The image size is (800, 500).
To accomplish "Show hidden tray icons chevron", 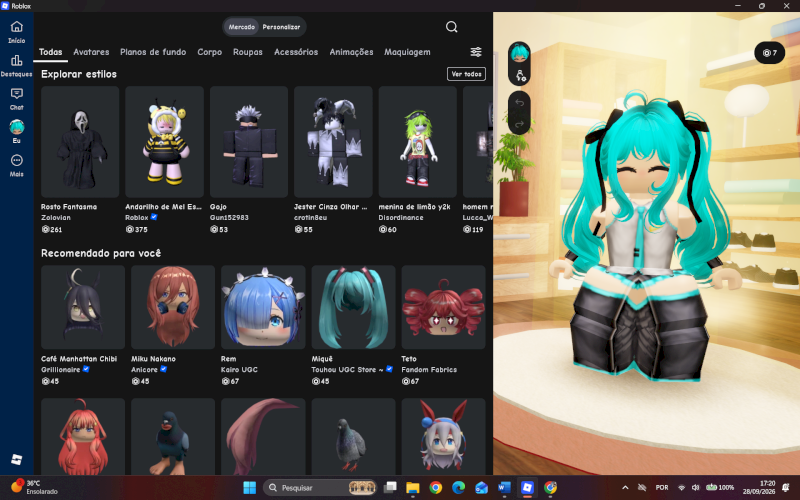I will [x=625, y=488].
